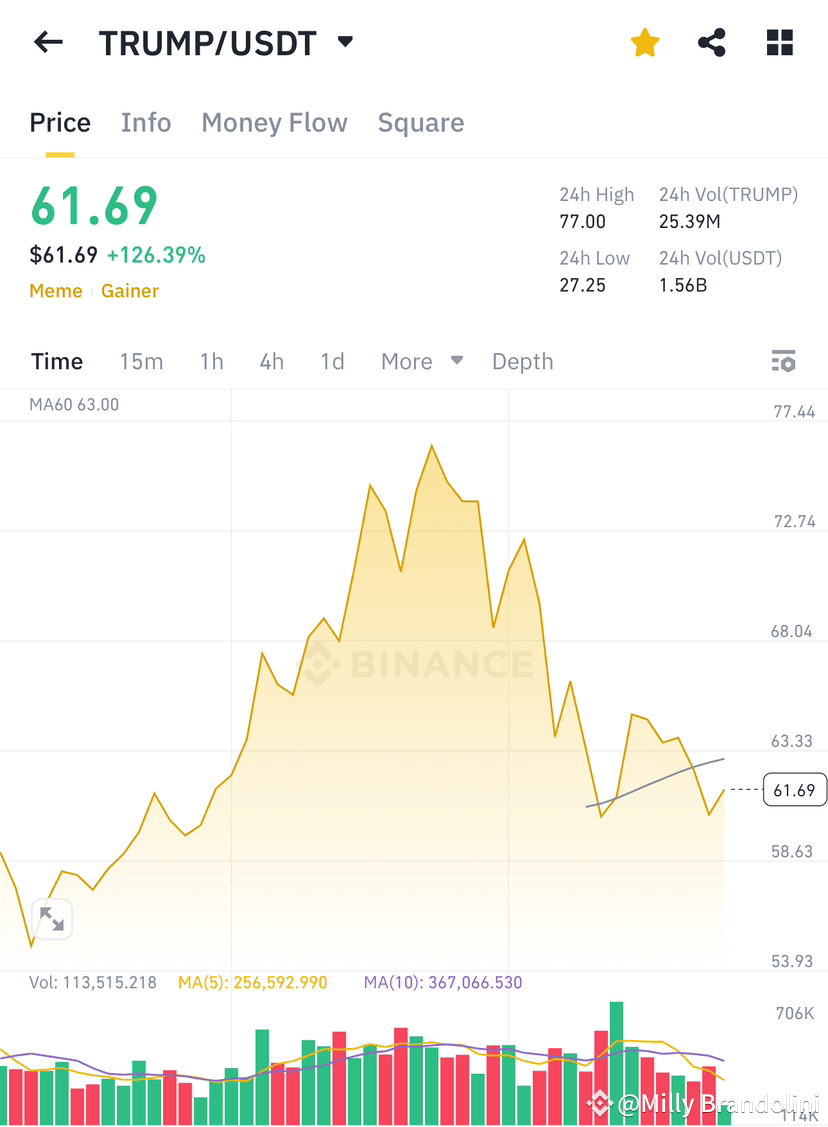This screenshot has width=828, height=1127.
Task: Click the Gainer tag link
Action: 130,290
